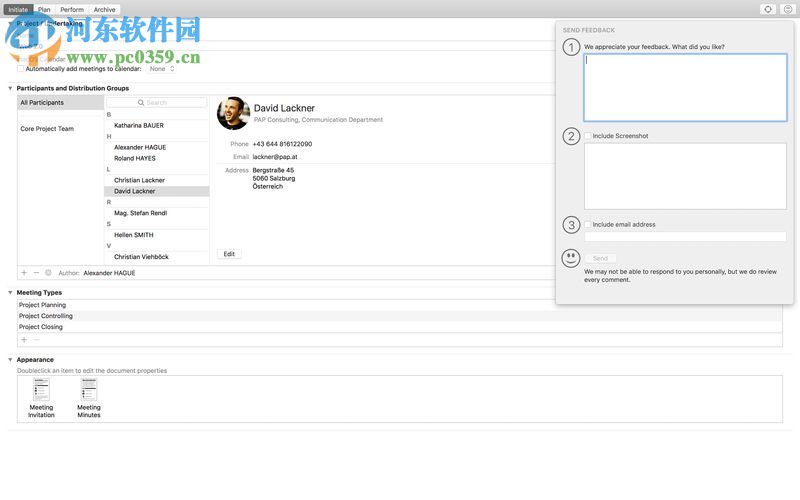The height and width of the screenshot is (500, 800).
Task: Check Include email address option
Action: (588, 224)
